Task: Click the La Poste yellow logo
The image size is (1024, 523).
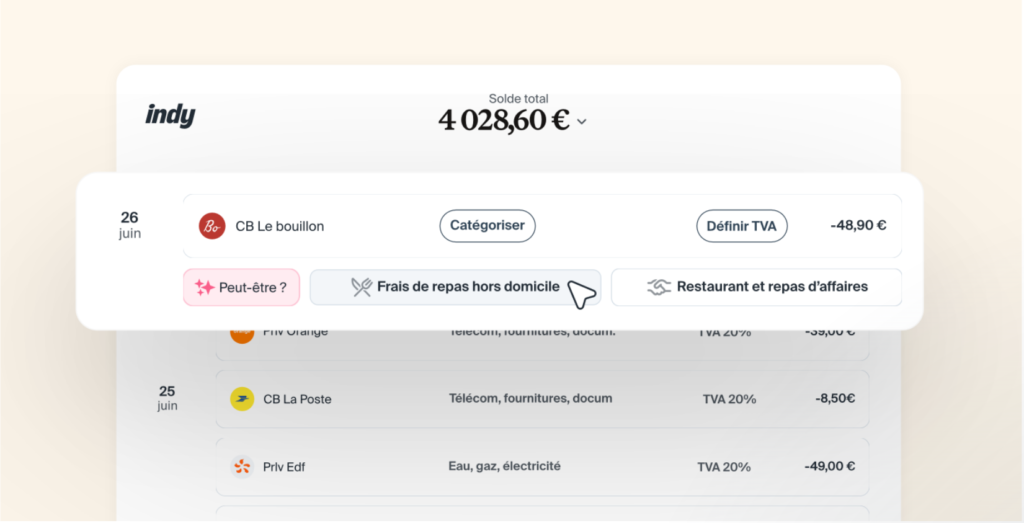Action: click(242, 399)
